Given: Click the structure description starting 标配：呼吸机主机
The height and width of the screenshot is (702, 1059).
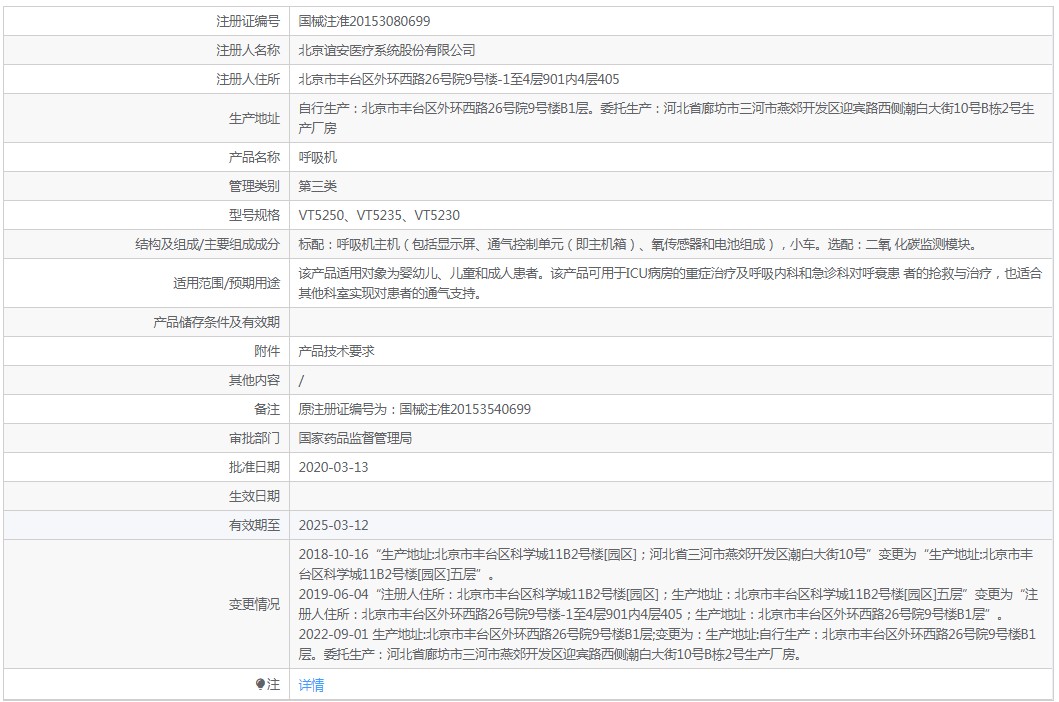Looking at the screenshot, I should [x=639, y=244].
